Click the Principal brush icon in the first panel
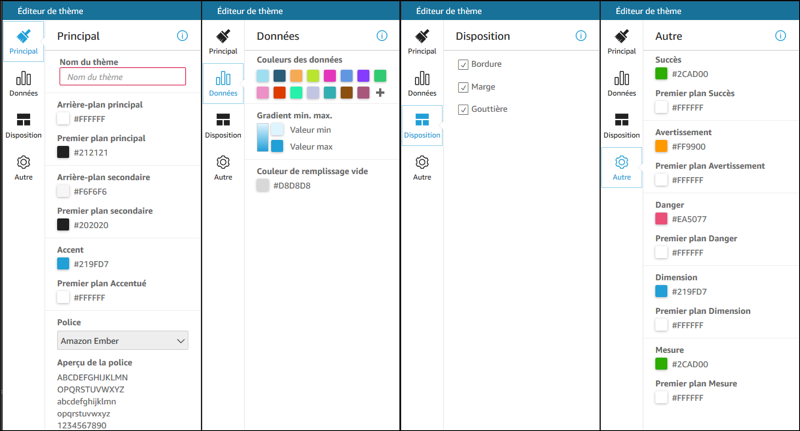Viewport: 800px width, 431px height. [23, 36]
